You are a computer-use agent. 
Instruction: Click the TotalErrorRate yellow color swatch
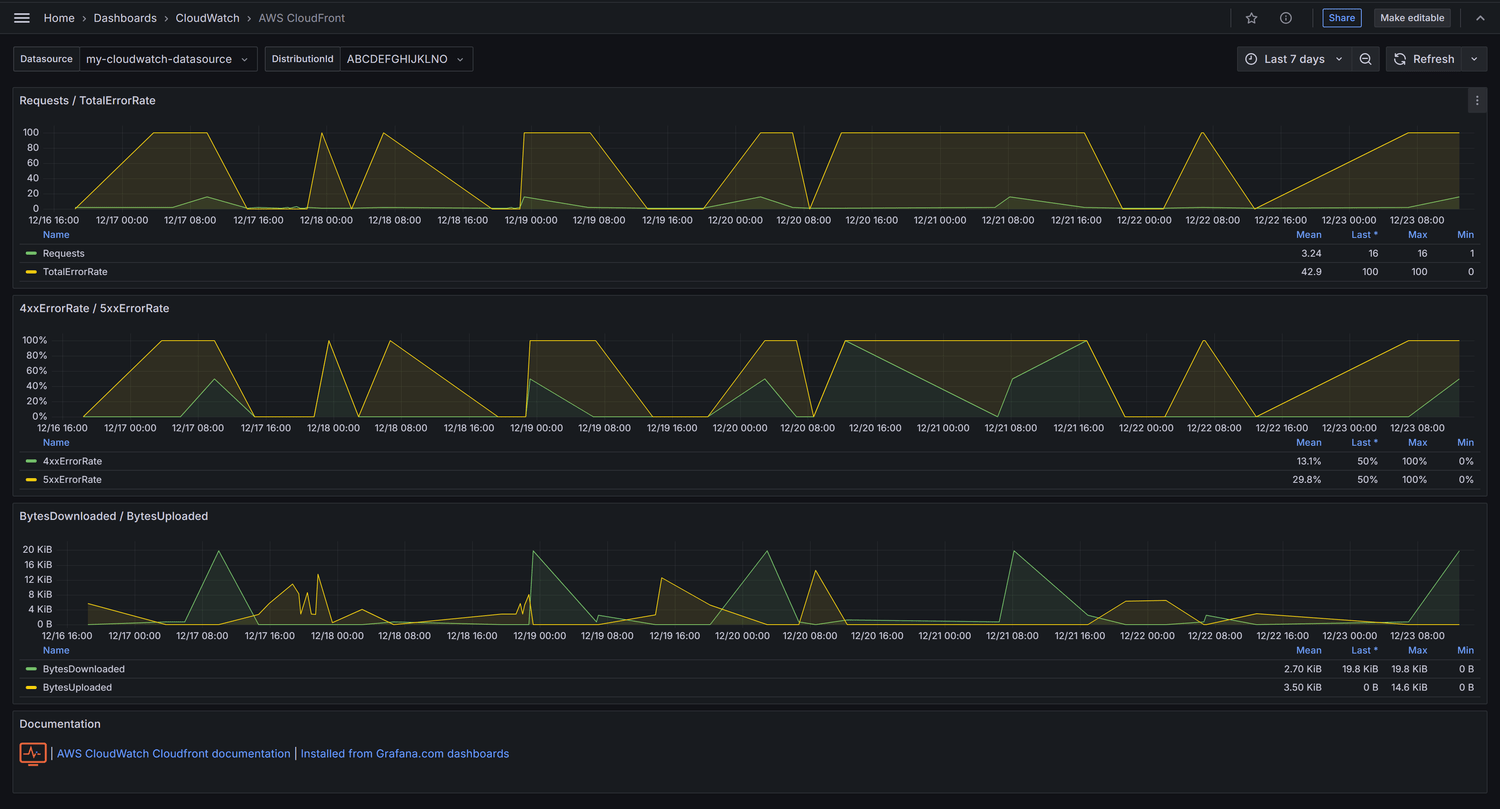pos(30,271)
